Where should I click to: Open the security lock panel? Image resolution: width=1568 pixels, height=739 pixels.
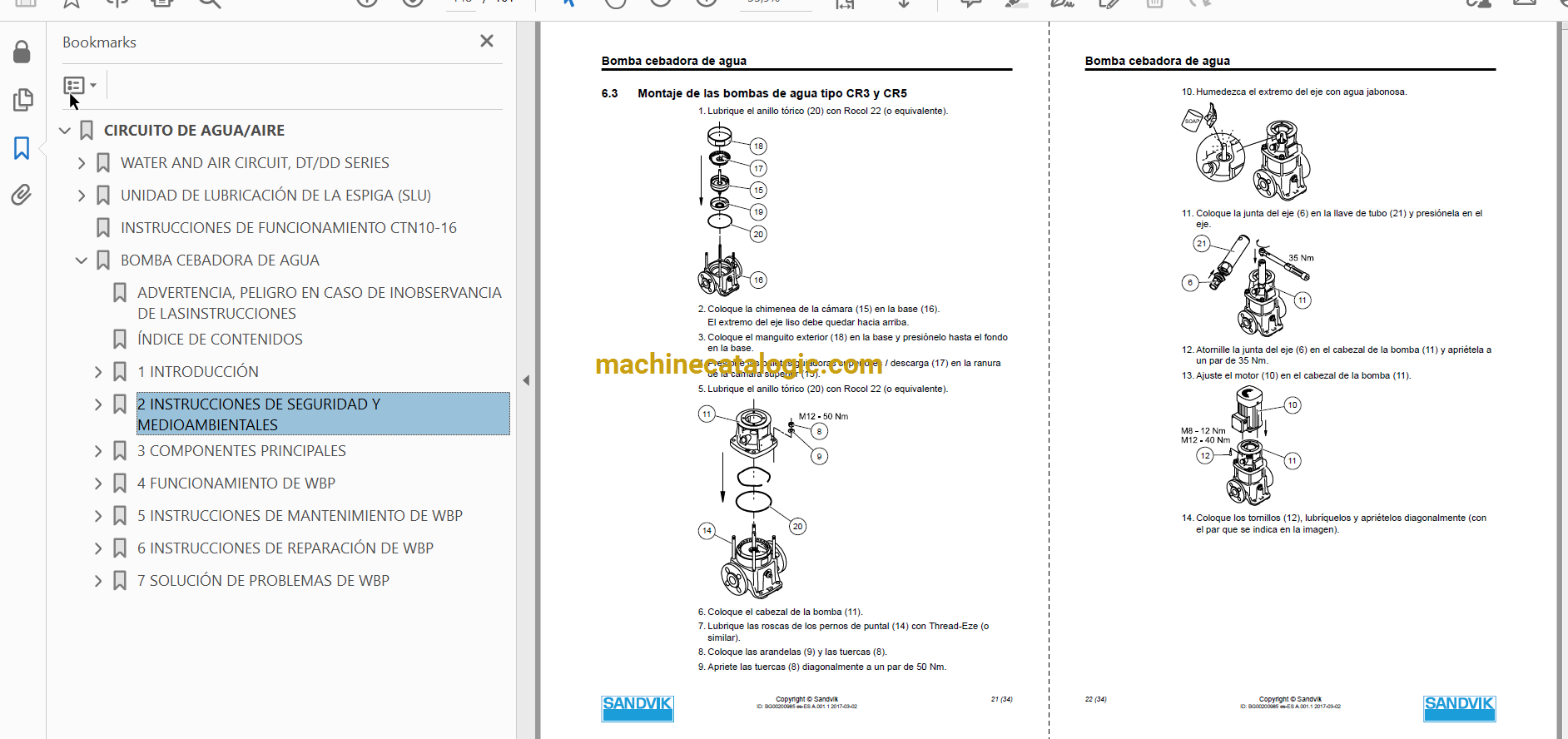(x=22, y=52)
